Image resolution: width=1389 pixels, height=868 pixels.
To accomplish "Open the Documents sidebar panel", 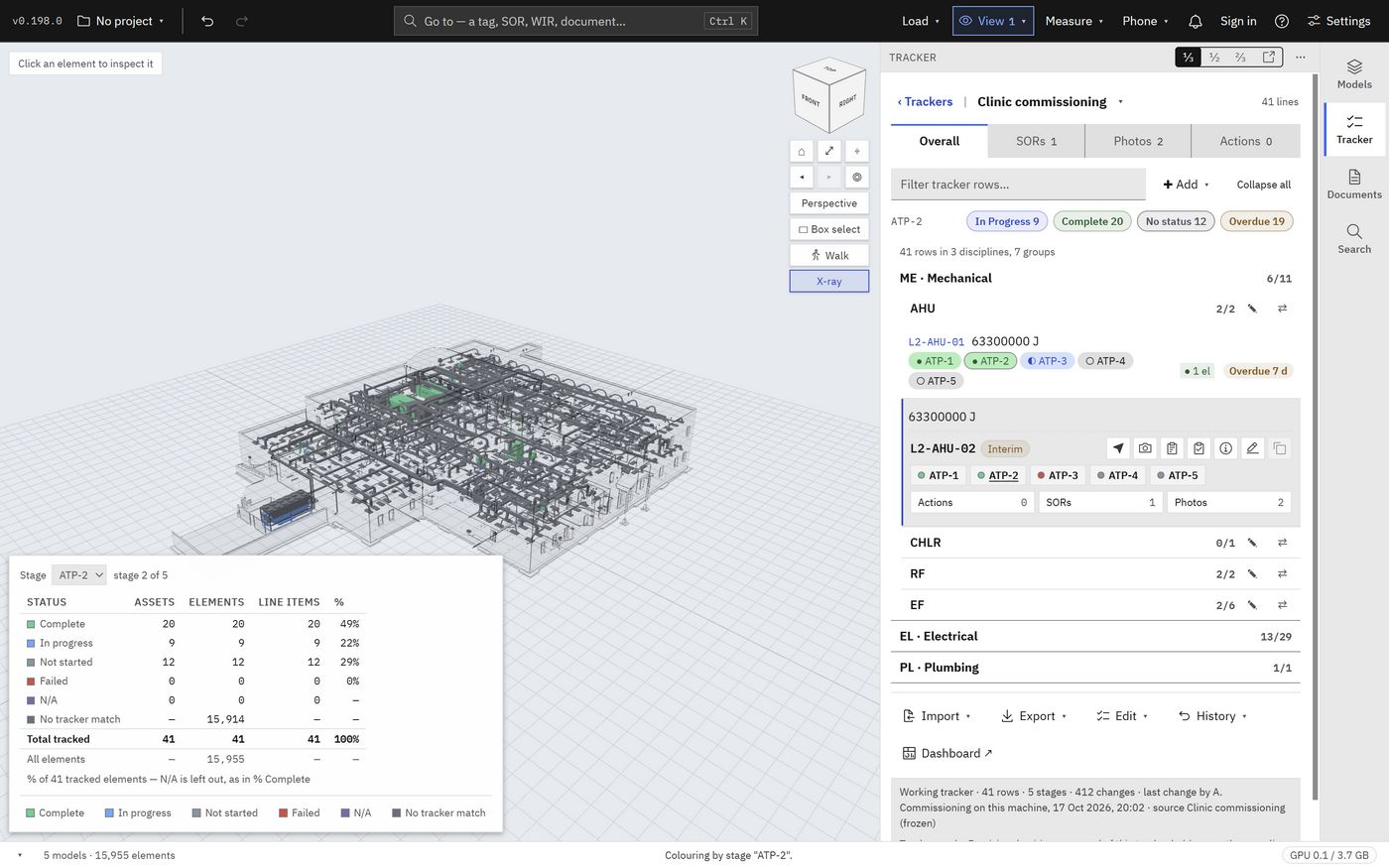I will [x=1353, y=185].
